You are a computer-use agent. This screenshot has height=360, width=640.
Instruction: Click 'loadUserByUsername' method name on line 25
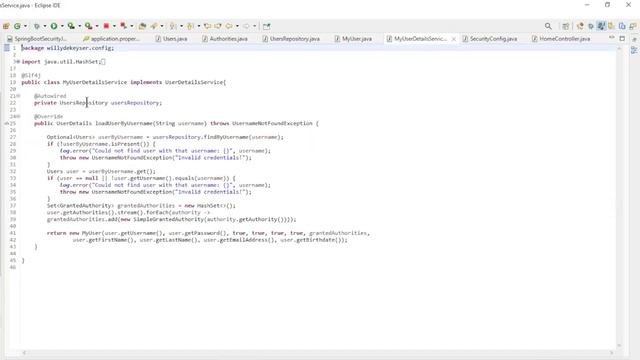pos(124,123)
